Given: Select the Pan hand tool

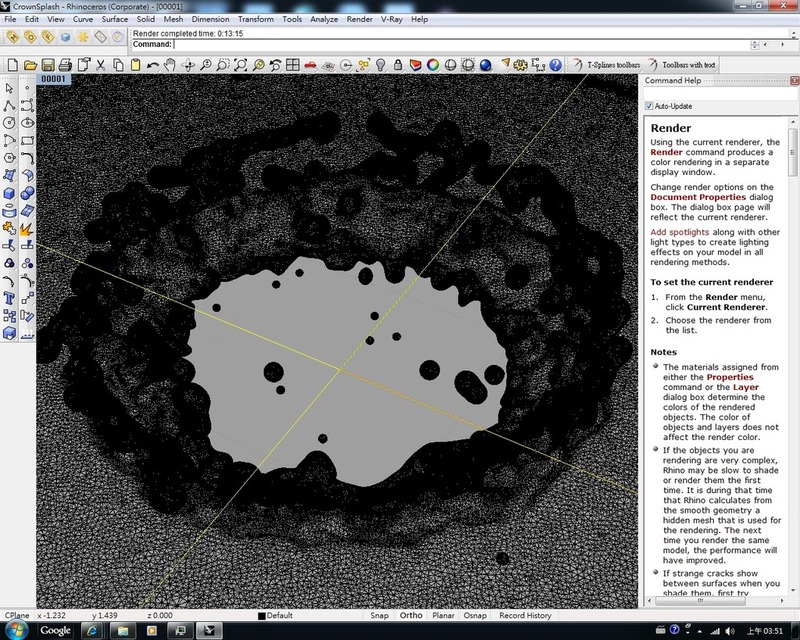Looking at the screenshot, I should point(170,65).
